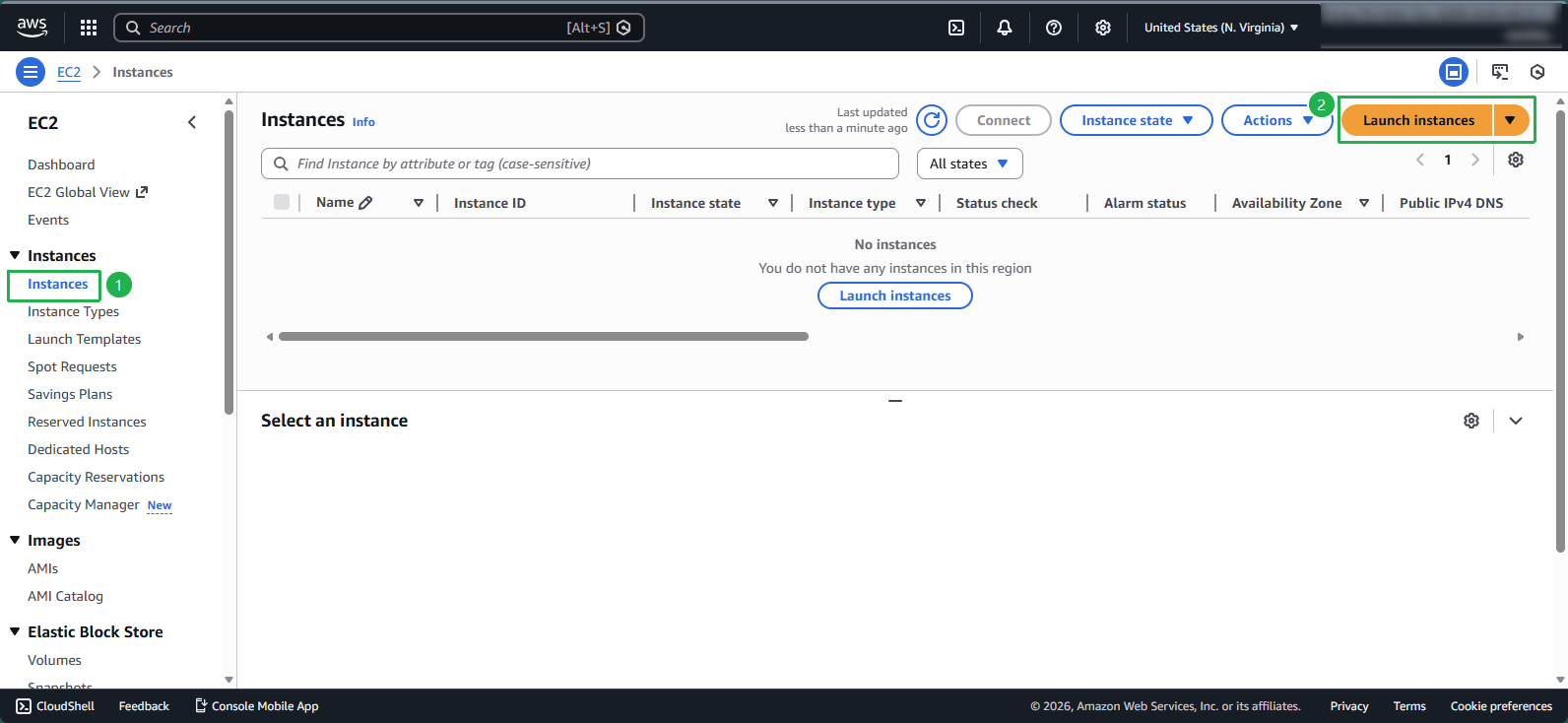Go to the next page arrow
1568x723 pixels.
pyautogui.click(x=1475, y=160)
